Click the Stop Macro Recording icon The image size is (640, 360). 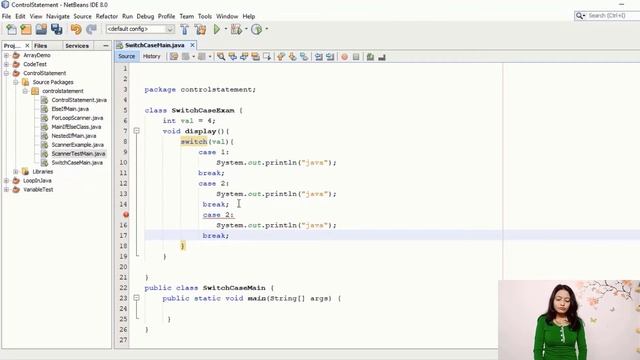click(x=356, y=57)
